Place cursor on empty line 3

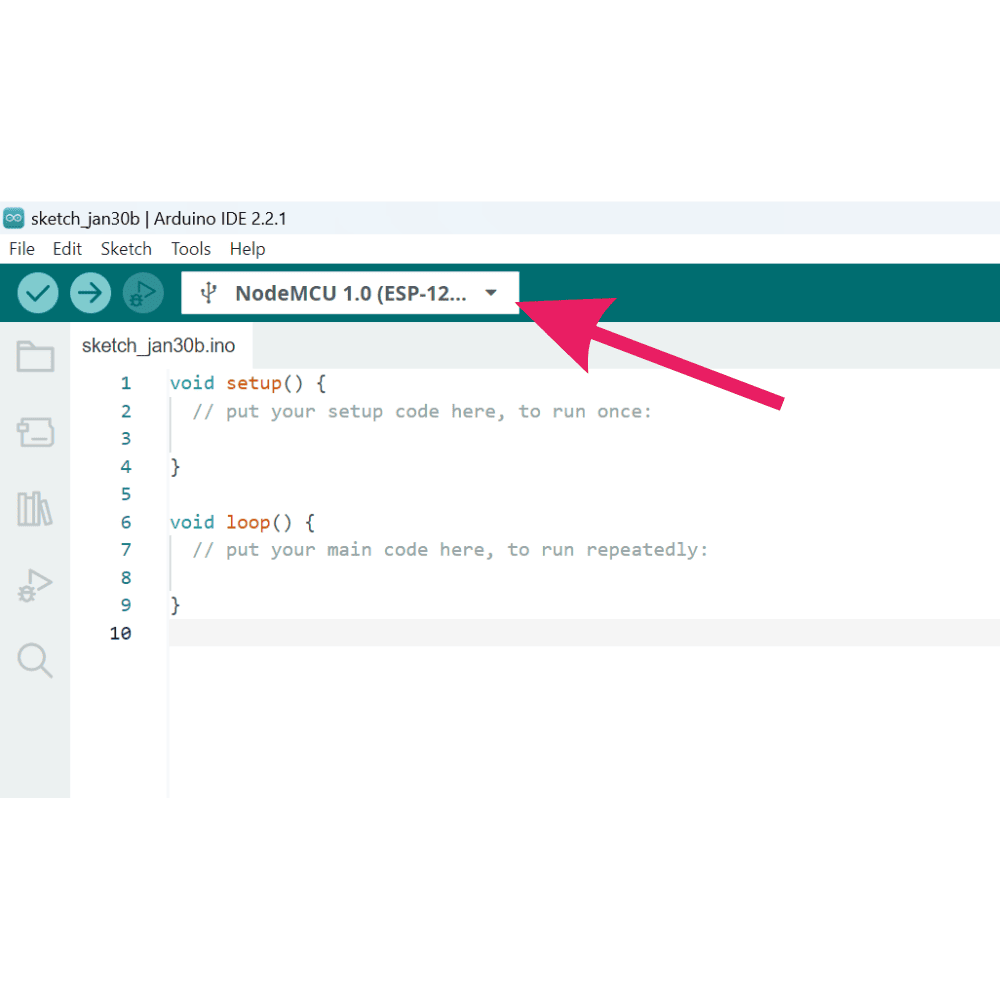(x=584, y=439)
